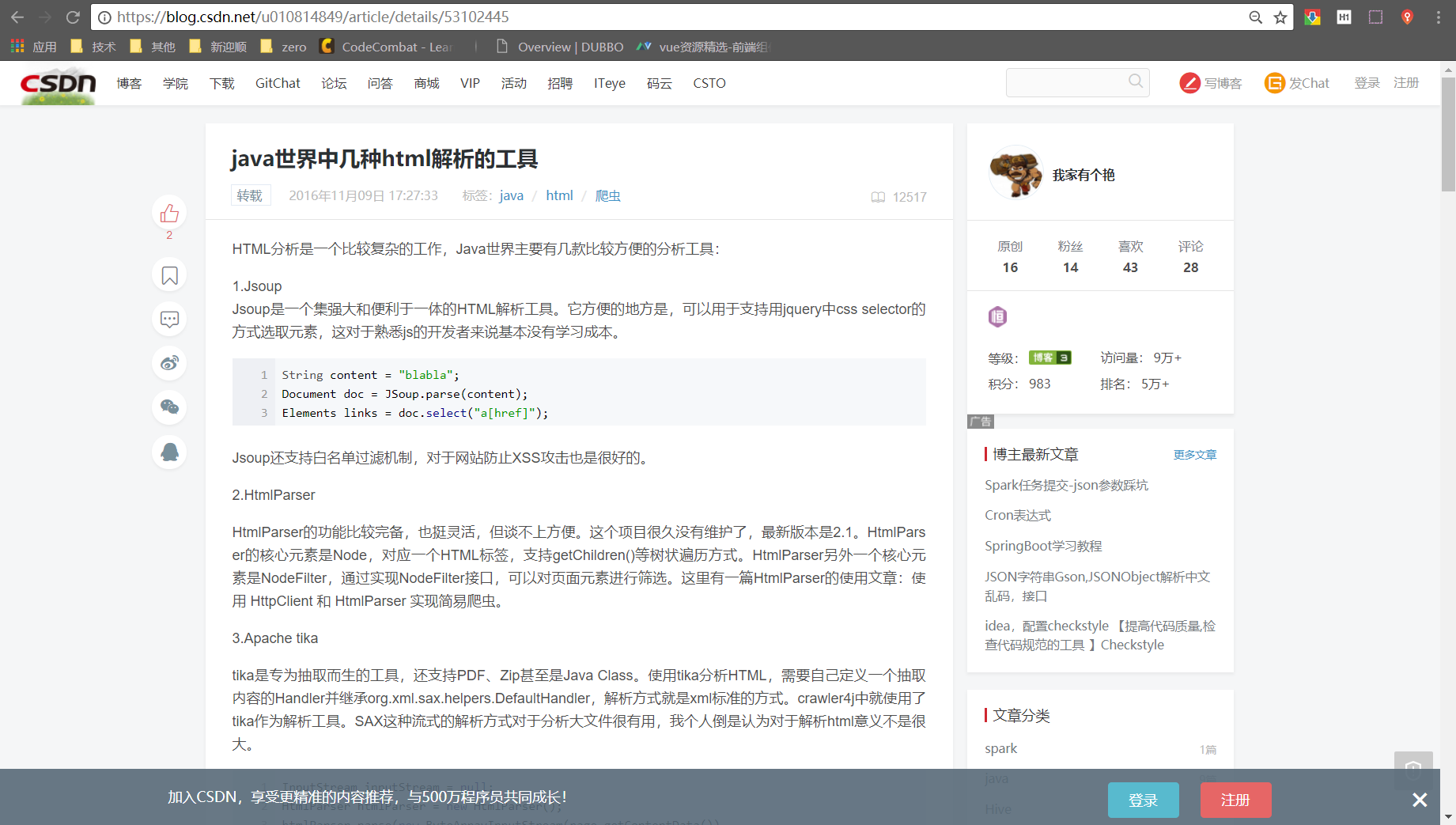Open article Spark任务提交-json参数踩坑
The image size is (1456, 825).
(1066, 485)
